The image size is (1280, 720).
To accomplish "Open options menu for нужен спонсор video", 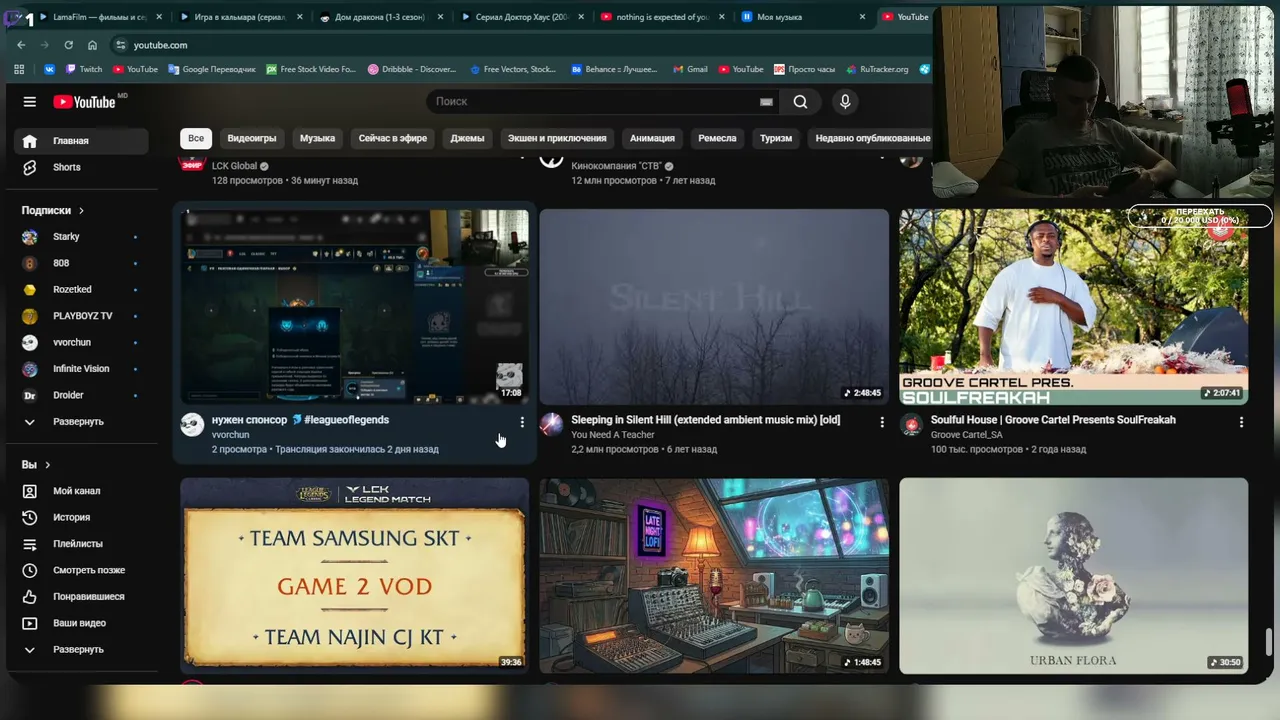I will pos(522,423).
